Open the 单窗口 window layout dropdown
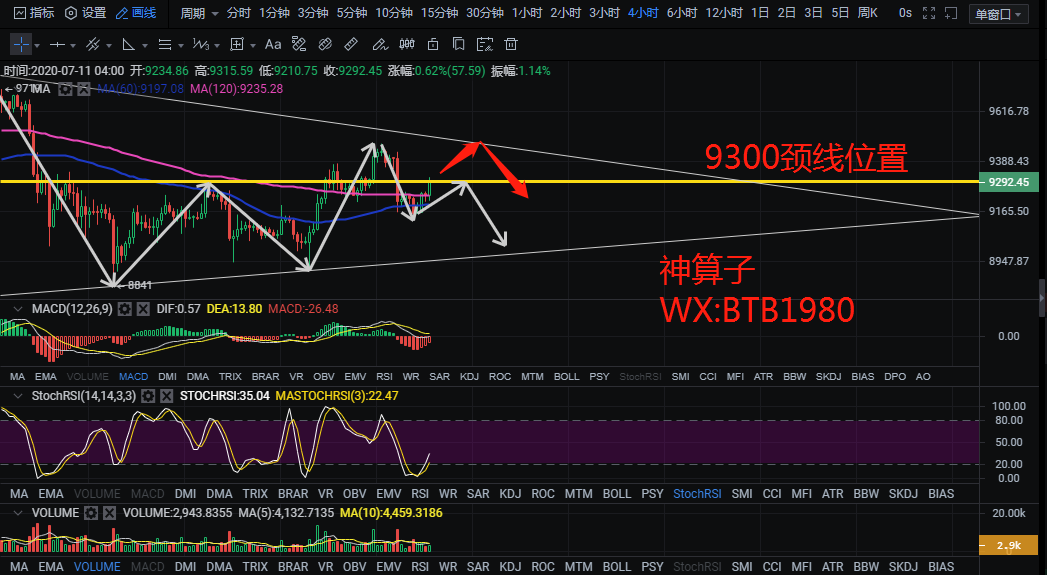 [999, 14]
